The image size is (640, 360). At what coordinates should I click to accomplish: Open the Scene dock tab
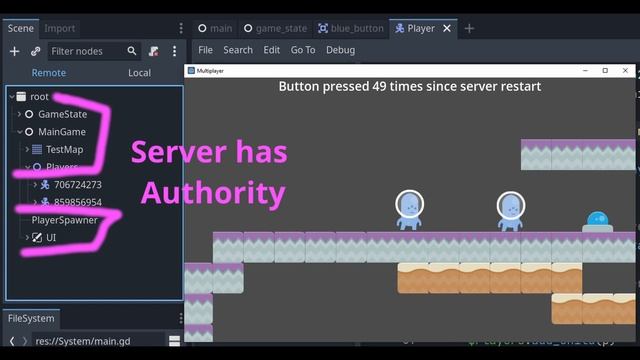[x=21, y=28]
